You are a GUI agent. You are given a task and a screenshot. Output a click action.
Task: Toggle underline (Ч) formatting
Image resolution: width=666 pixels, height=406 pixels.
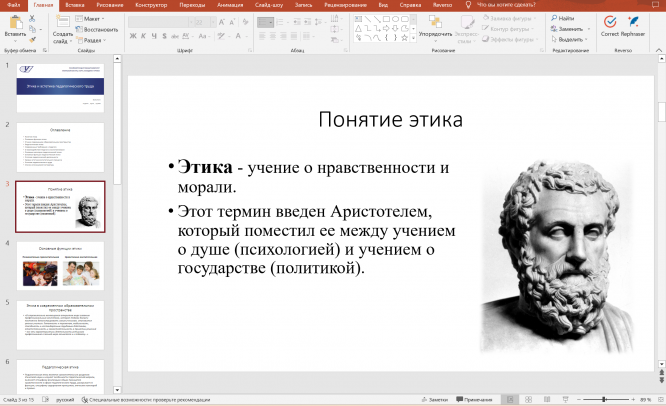[x=154, y=36]
